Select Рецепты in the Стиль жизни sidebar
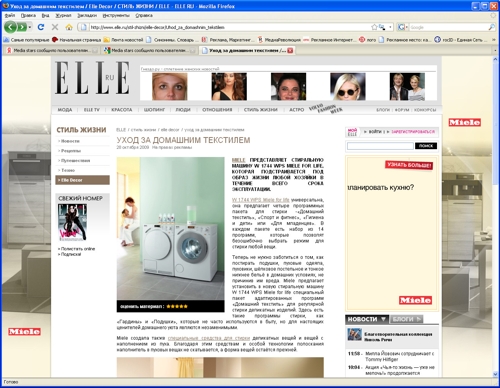Viewport: 500px width, 388px height. tap(71, 151)
